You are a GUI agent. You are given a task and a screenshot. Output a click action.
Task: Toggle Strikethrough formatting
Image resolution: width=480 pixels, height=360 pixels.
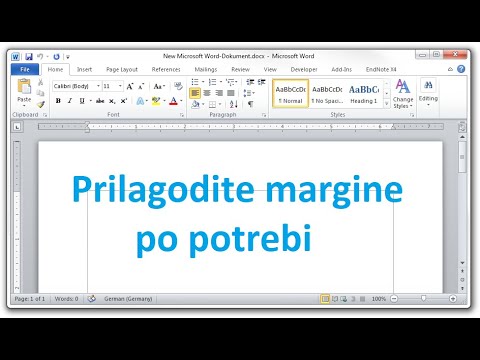[100, 101]
